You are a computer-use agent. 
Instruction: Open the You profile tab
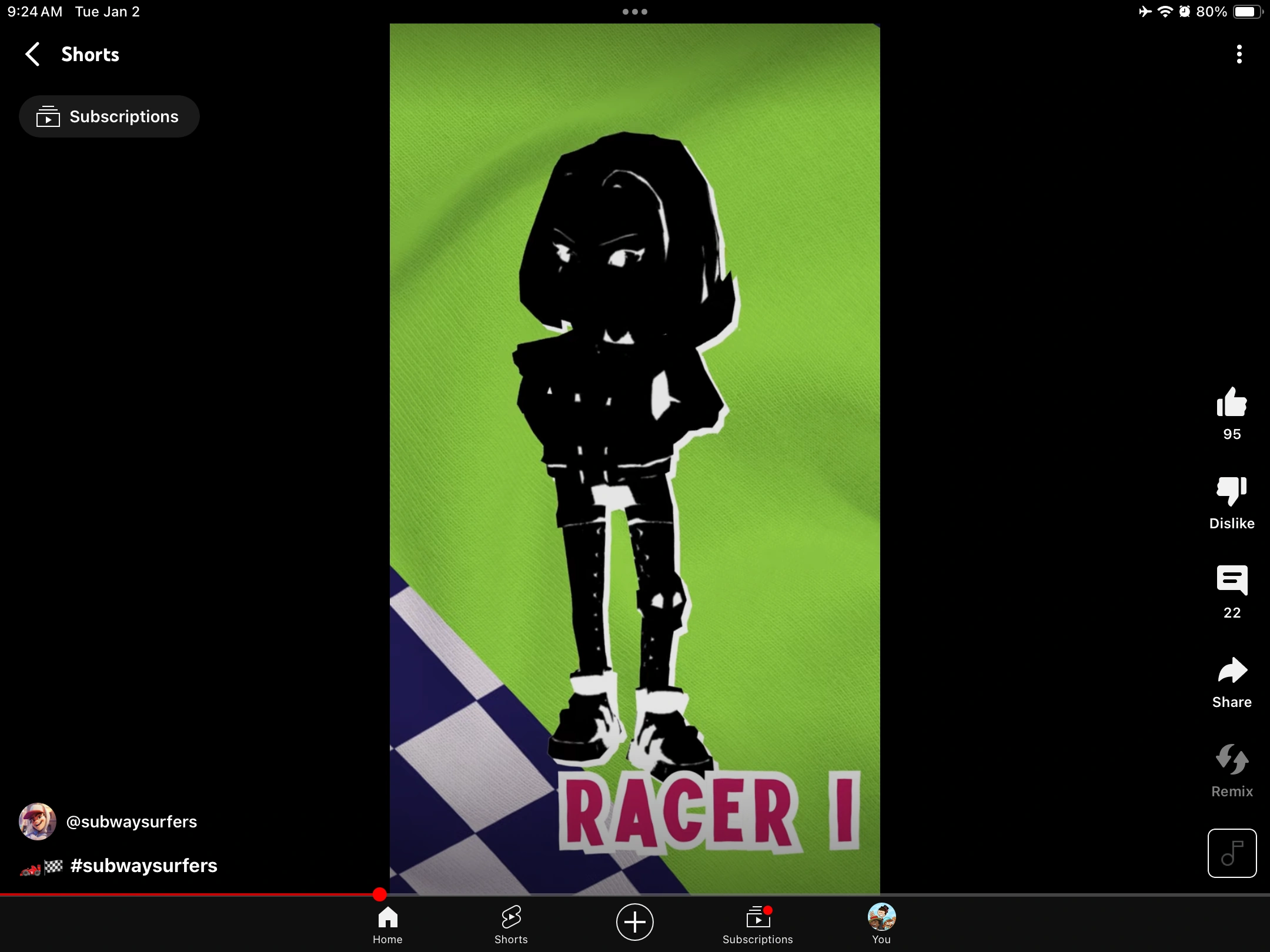[881, 924]
